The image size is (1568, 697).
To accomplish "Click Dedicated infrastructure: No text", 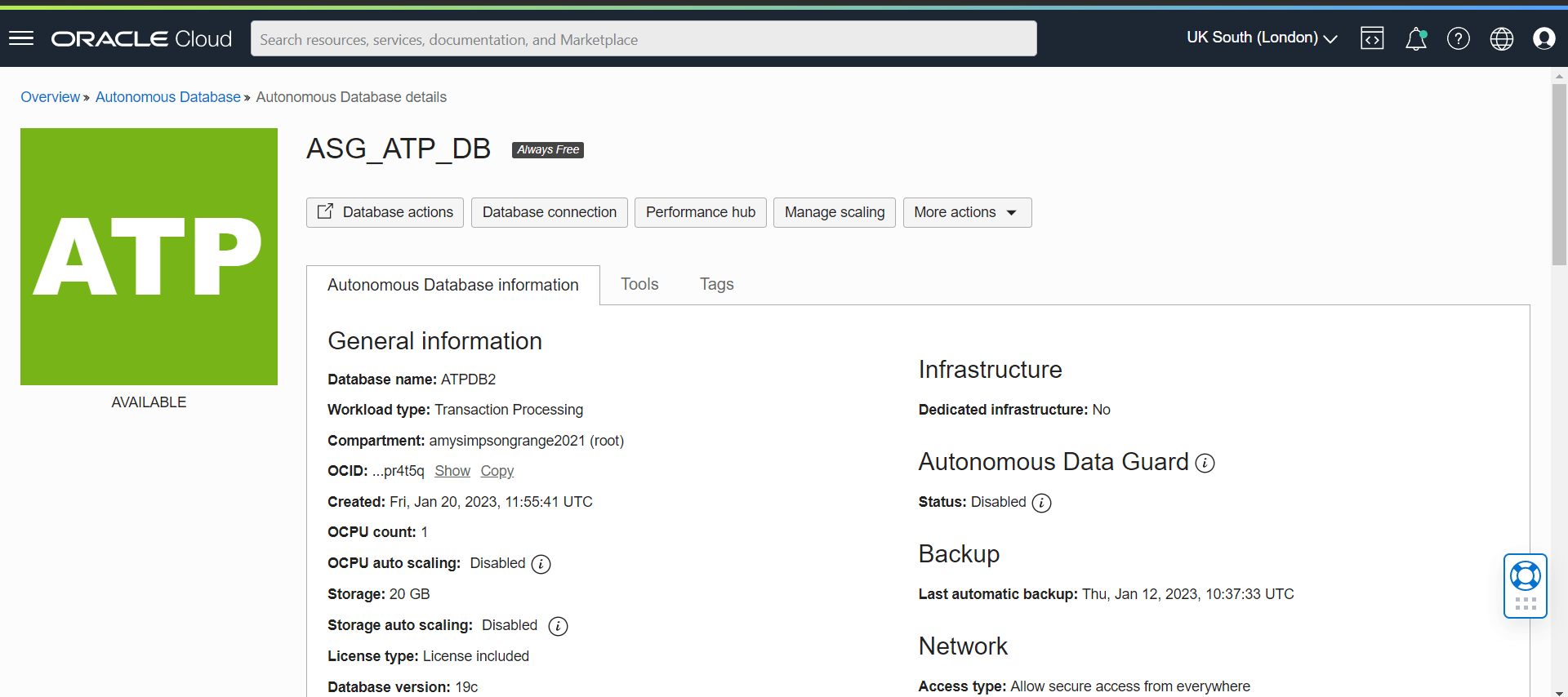I will [x=1014, y=410].
